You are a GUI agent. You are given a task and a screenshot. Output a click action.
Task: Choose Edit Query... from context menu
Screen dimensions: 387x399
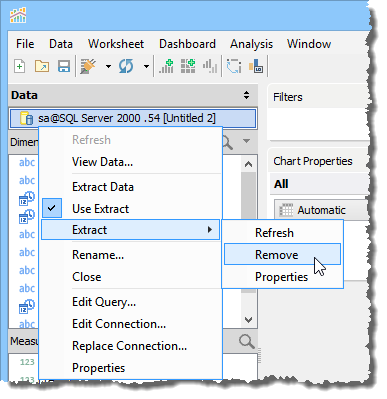[x=130, y=302]
